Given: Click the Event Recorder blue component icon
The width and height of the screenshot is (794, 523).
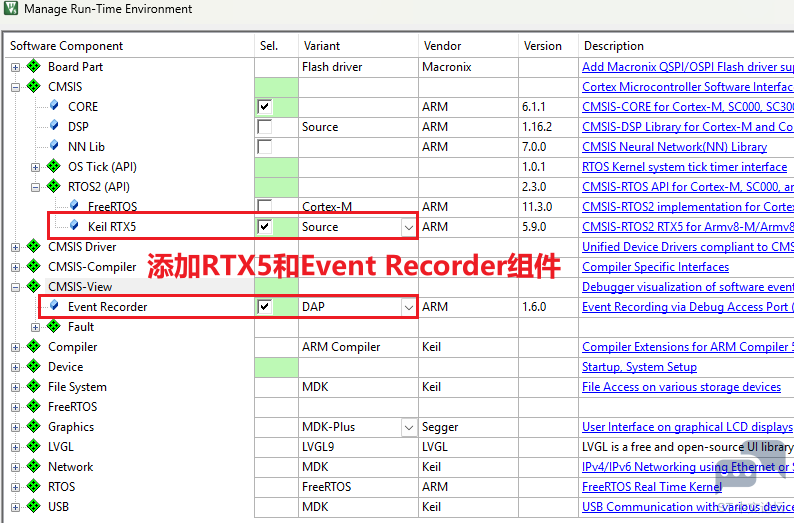Looking at the screenshot, I should (x=54, y=305).
